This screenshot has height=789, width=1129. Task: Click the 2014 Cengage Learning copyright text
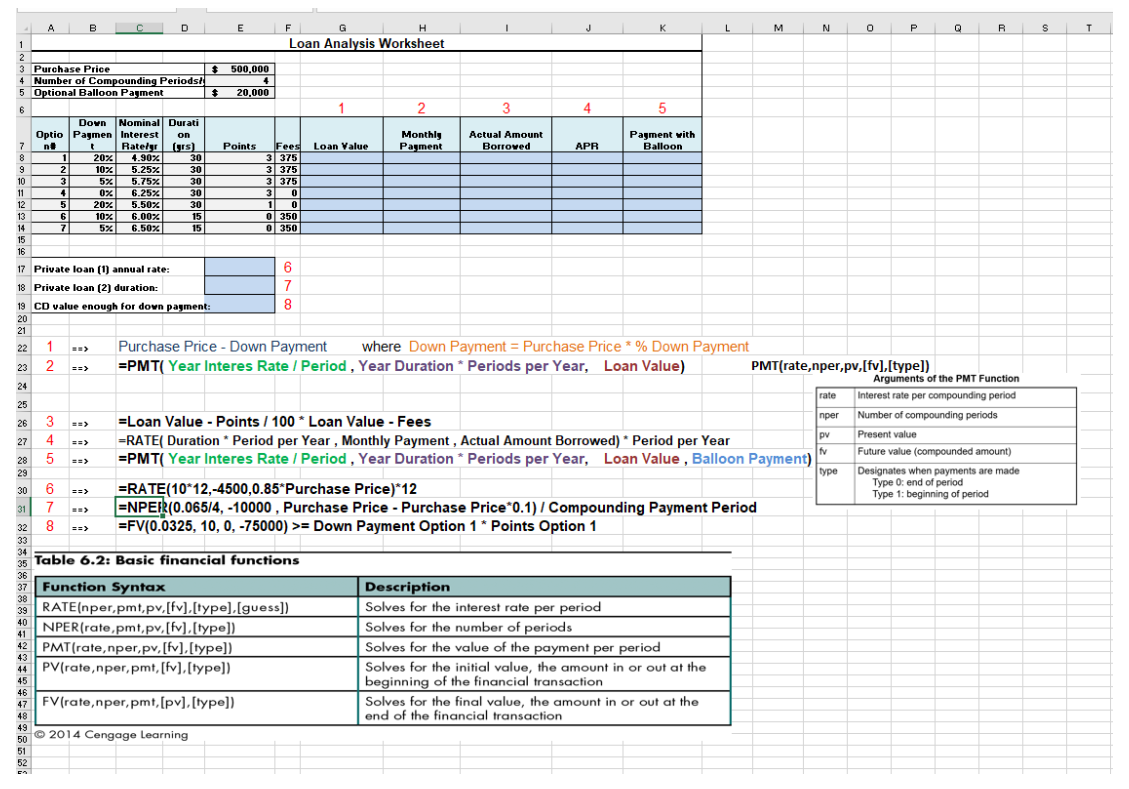[x=111, y=735]
